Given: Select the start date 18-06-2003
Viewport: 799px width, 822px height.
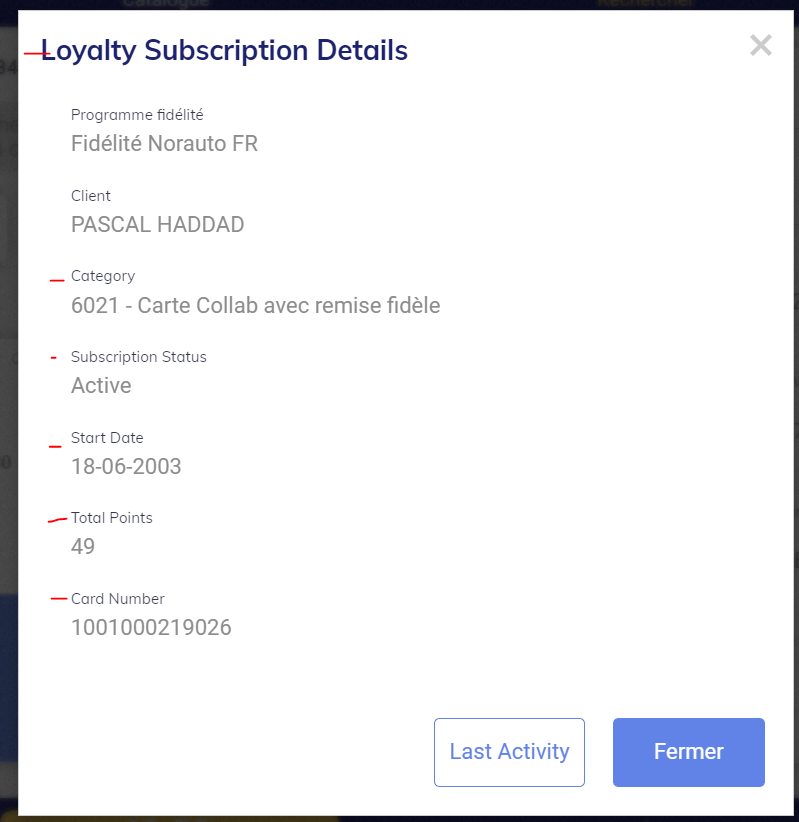Looking at the screenshot, I should (126, 467).
